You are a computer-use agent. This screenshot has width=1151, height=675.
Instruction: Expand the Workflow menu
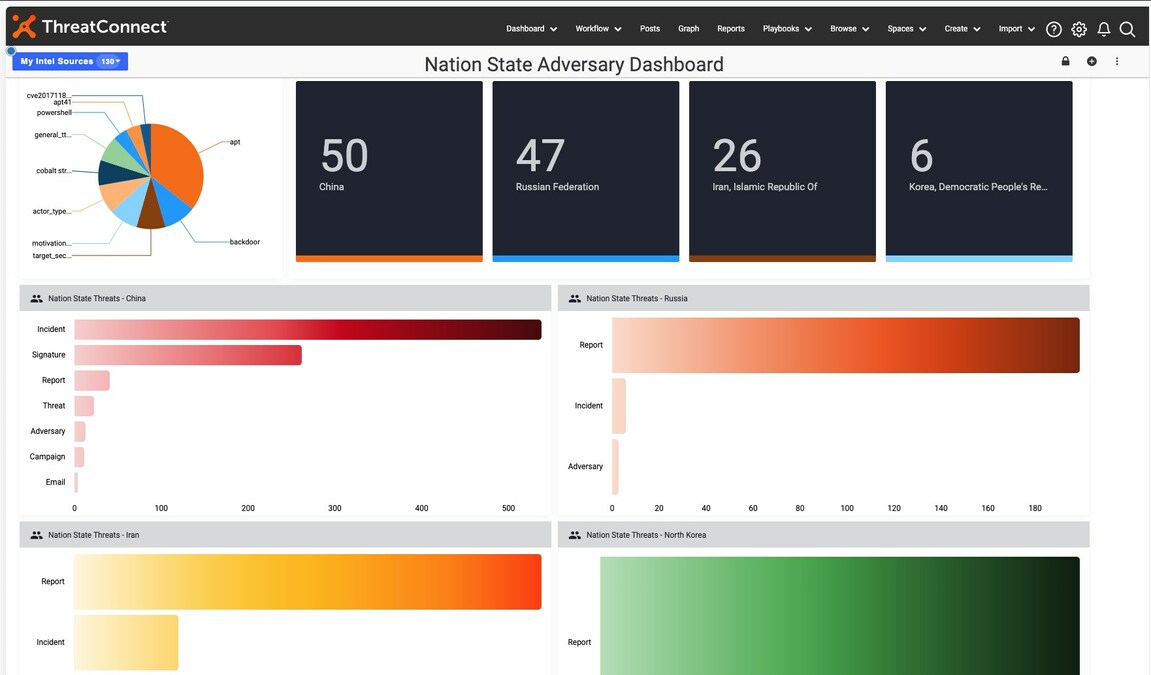[598, 29]
